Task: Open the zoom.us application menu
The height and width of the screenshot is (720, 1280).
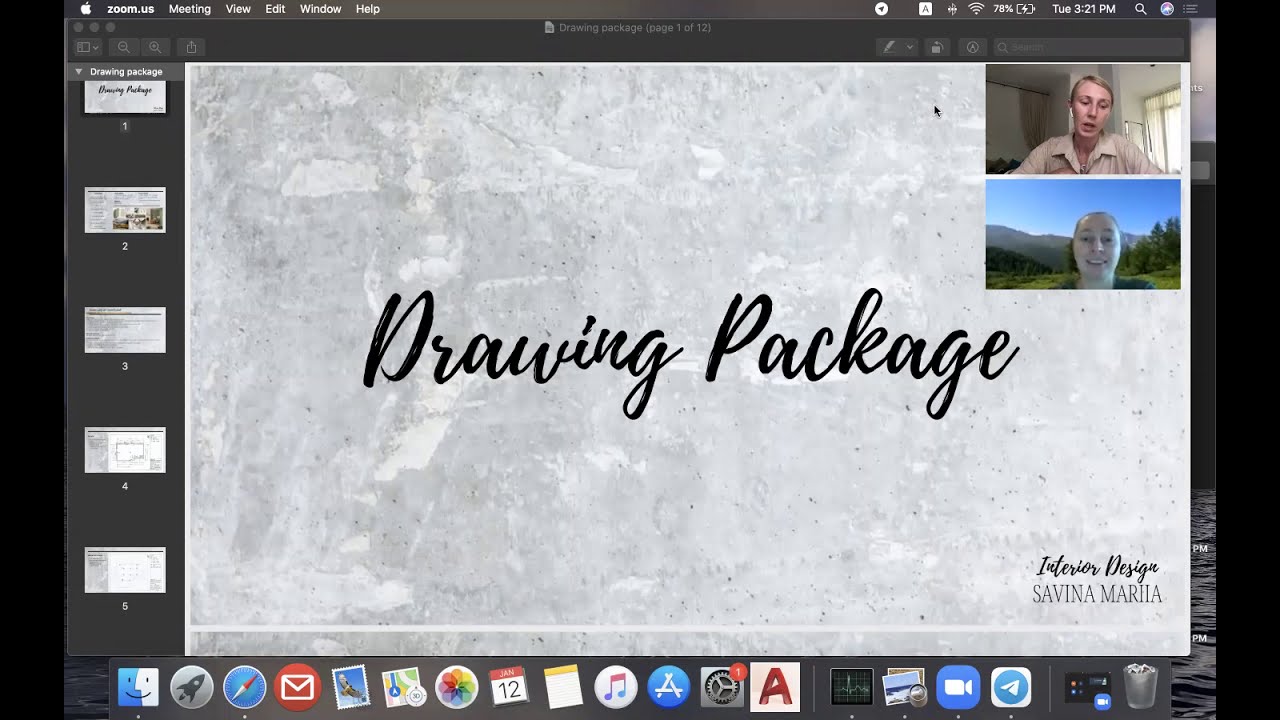Action: point(130,9)
